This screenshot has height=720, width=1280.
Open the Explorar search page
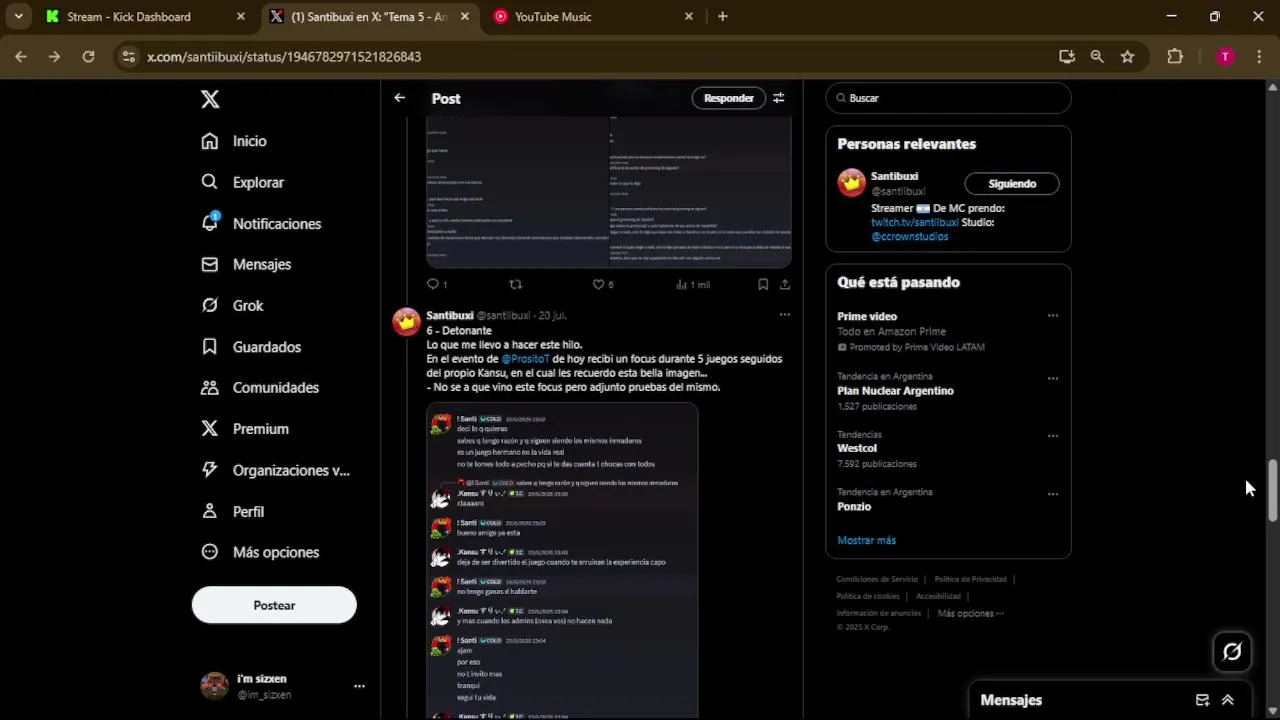(x=243, y=182)
